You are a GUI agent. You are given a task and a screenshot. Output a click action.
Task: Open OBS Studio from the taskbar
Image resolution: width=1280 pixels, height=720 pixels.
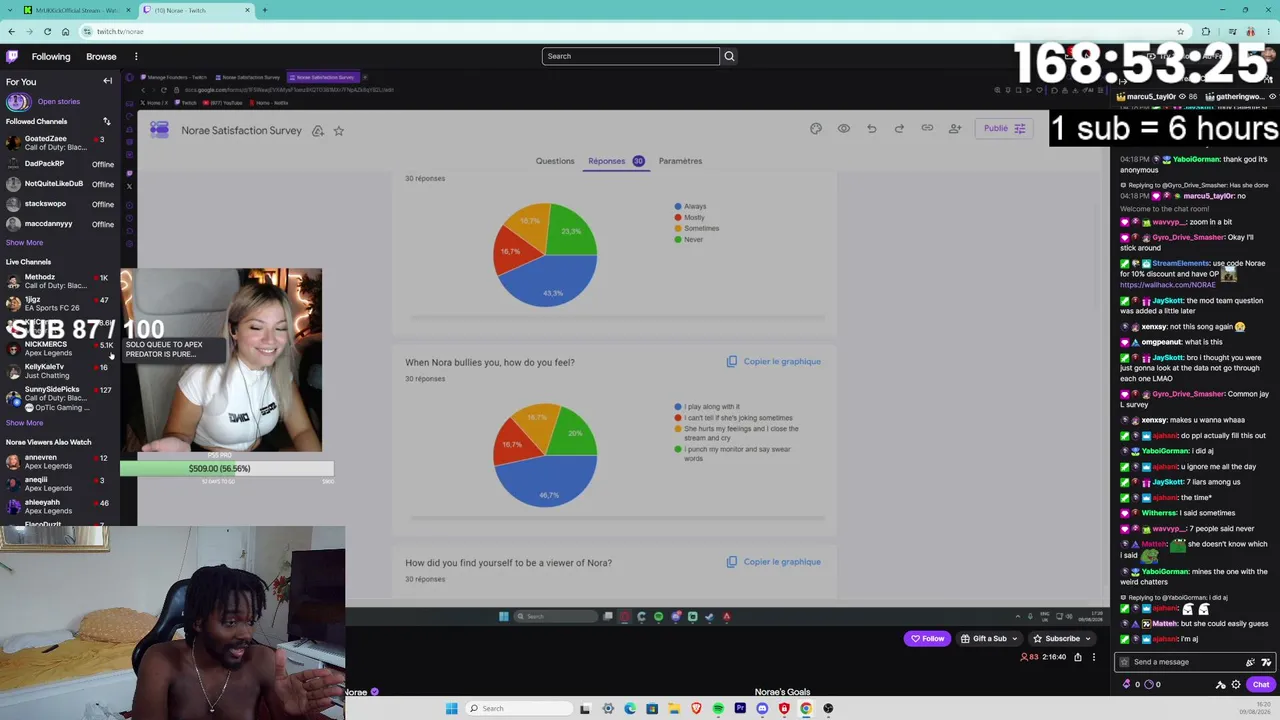[828, 709]
